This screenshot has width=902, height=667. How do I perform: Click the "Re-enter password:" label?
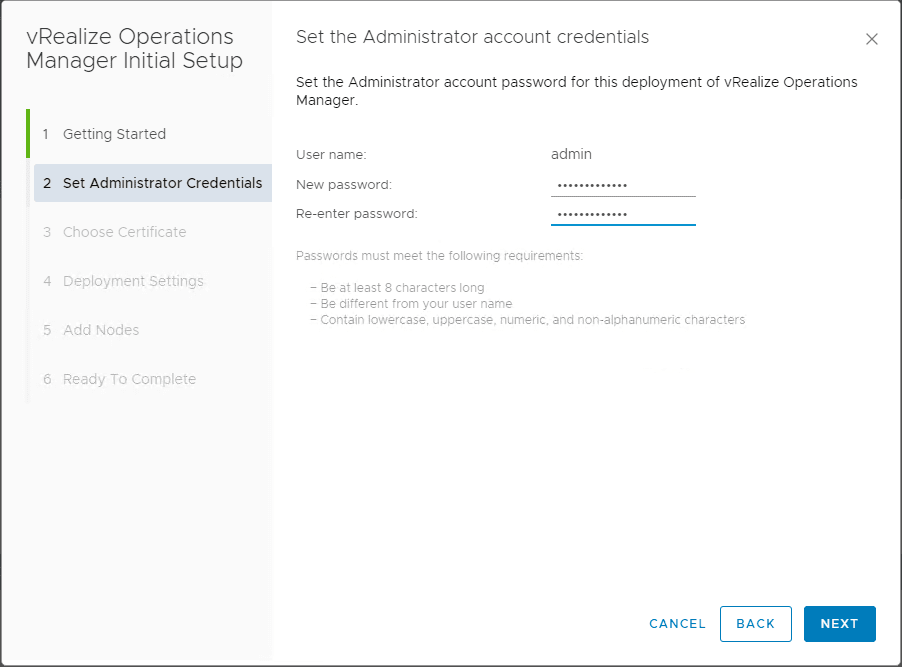[356, 213]
